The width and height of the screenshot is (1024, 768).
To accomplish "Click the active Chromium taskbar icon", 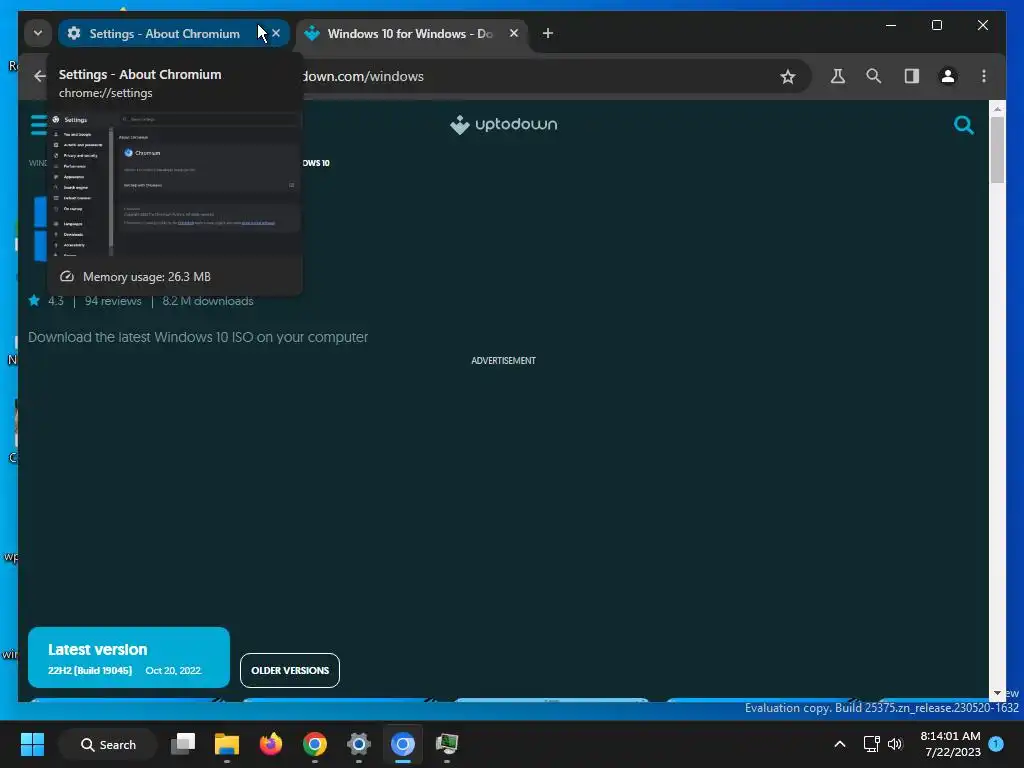I will click(403, 744).
